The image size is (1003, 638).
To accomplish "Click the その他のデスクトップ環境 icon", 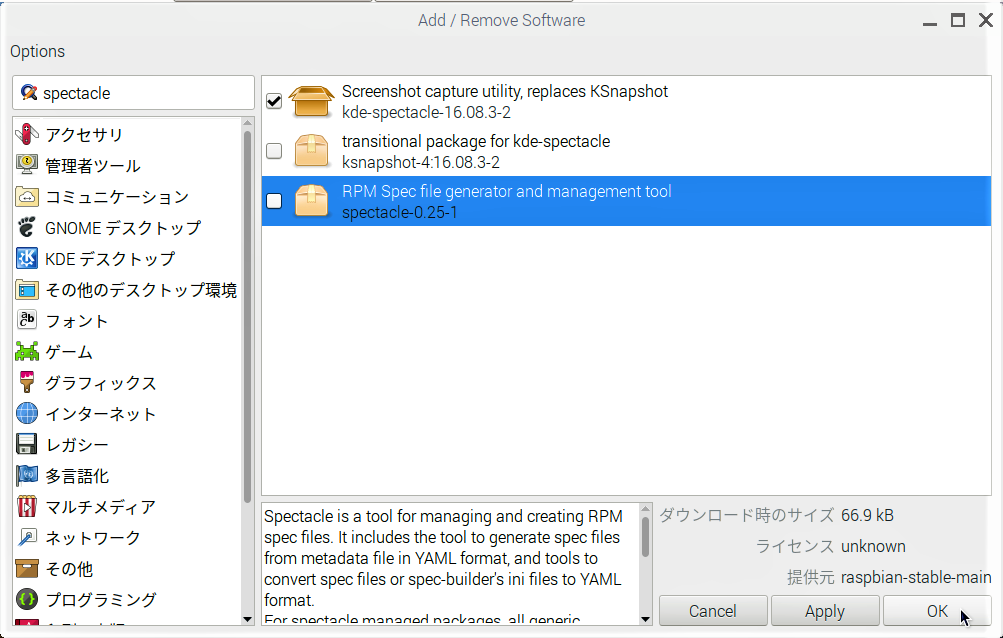I will coord(27,290).
